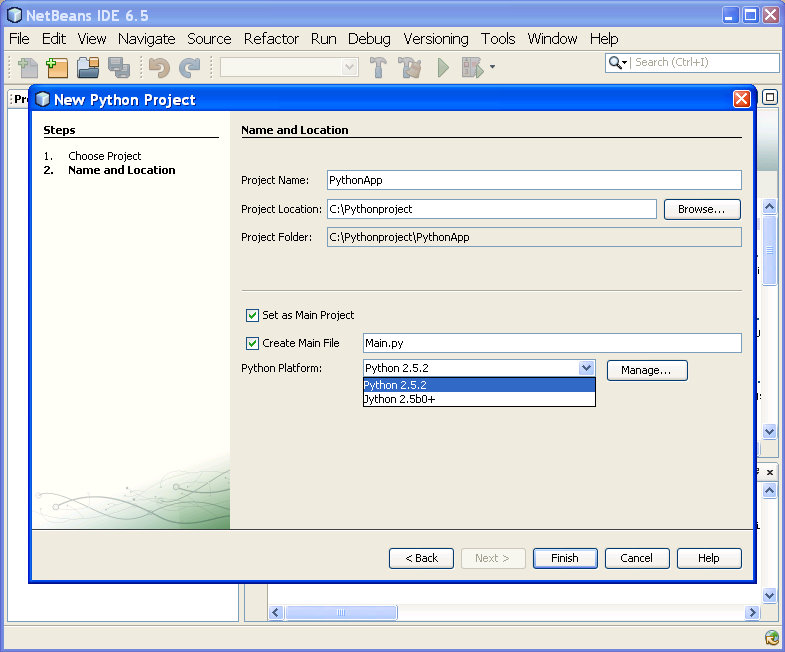The width and height of the screenshot is (785, 652).
Task: Select Jython 2.5b0+ in the dropdown list
Action: [x=479, y=399]
